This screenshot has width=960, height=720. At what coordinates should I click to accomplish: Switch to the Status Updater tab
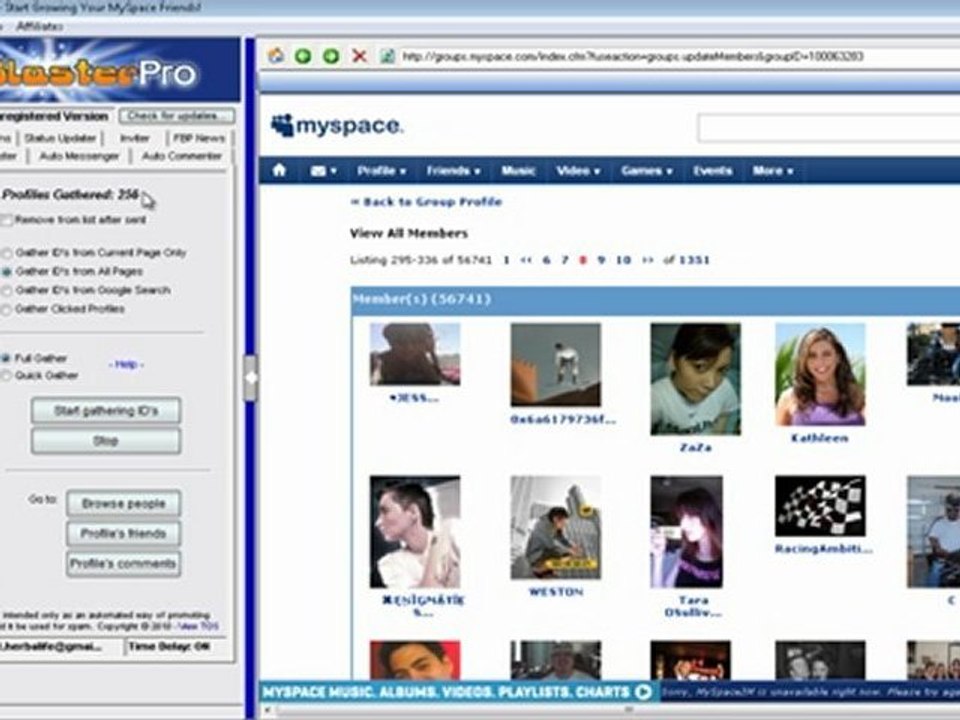60,138
